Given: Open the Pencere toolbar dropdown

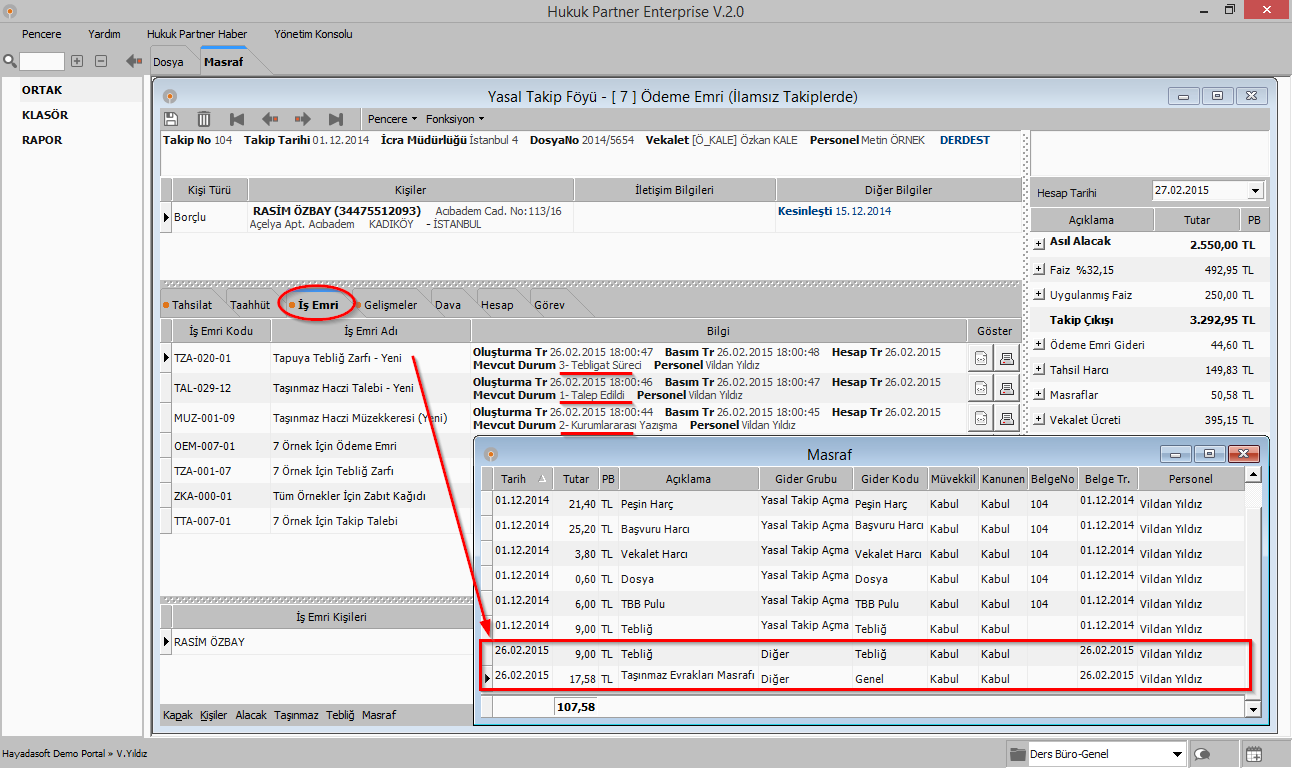Looking at the screenshot, I should point(393,119).
